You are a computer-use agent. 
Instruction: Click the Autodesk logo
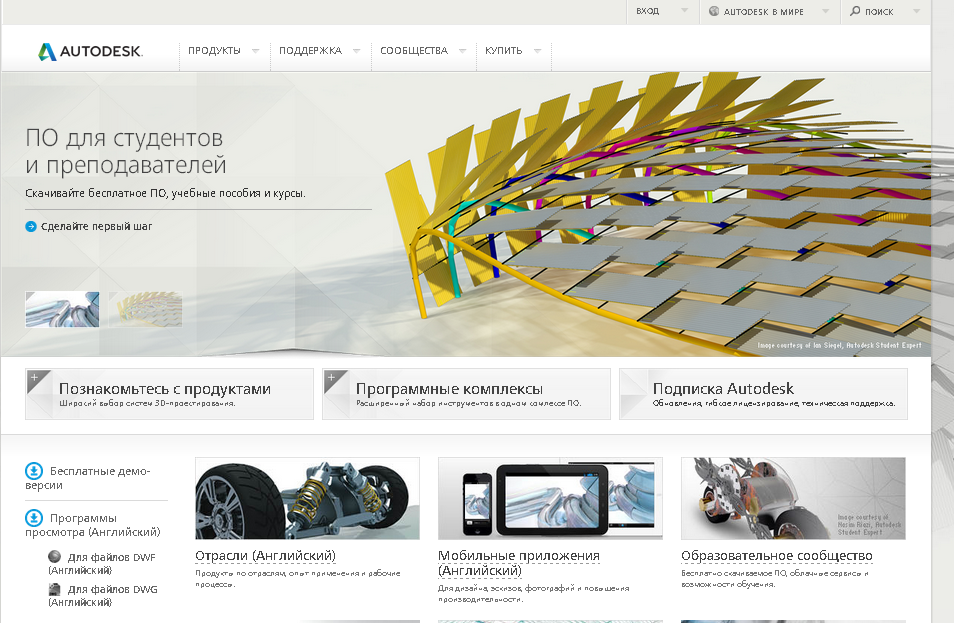pyautogui.click(x=90, y=51)
